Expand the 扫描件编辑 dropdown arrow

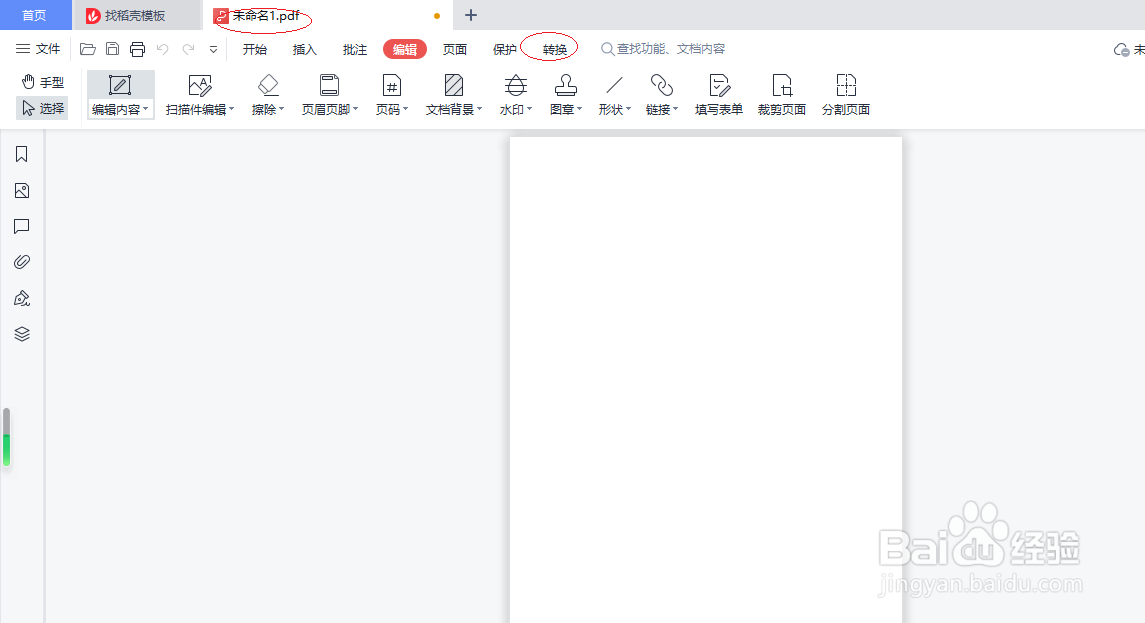[231, 109]
